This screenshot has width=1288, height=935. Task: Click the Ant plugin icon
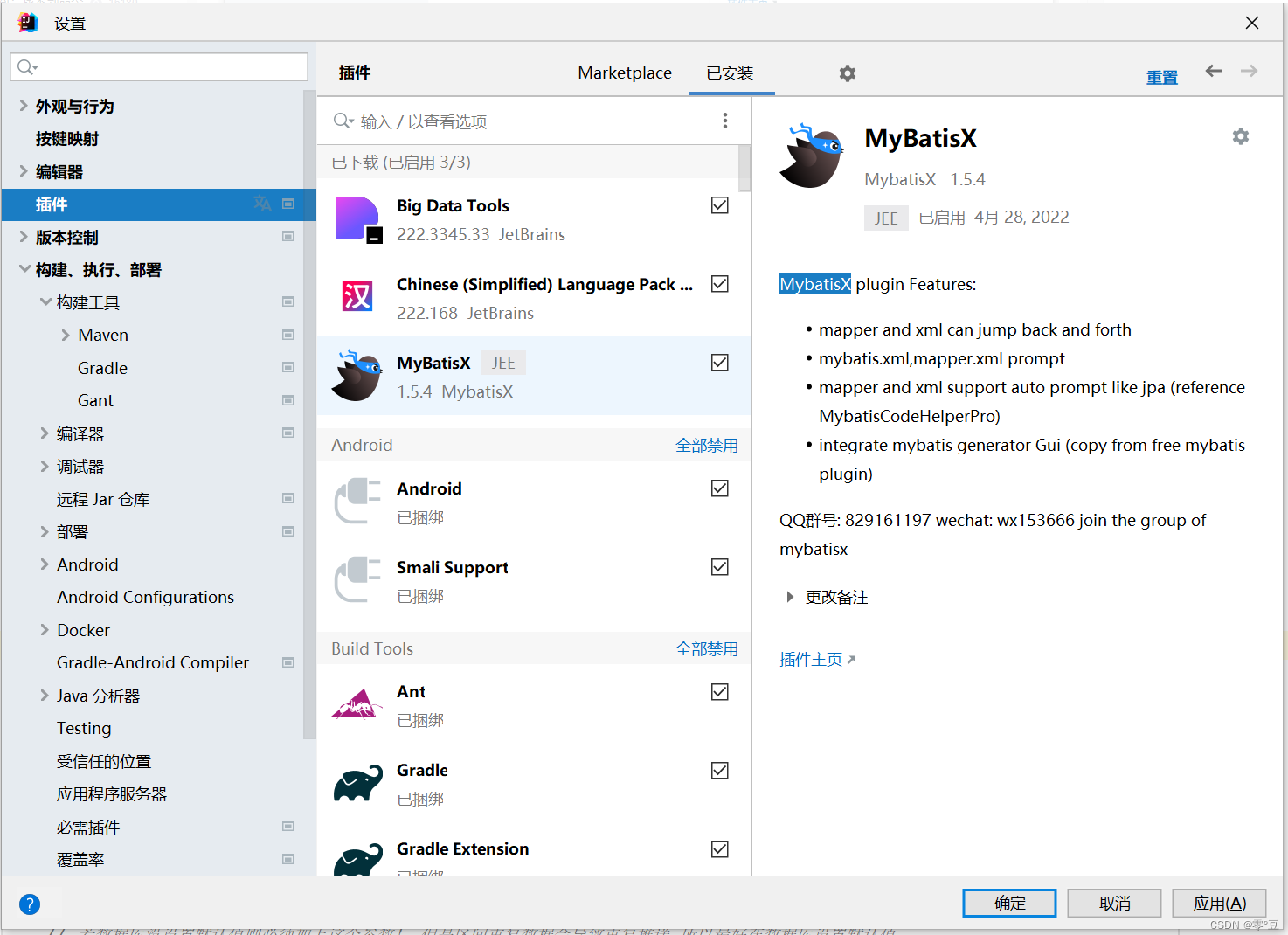click(x=357, y=704)
